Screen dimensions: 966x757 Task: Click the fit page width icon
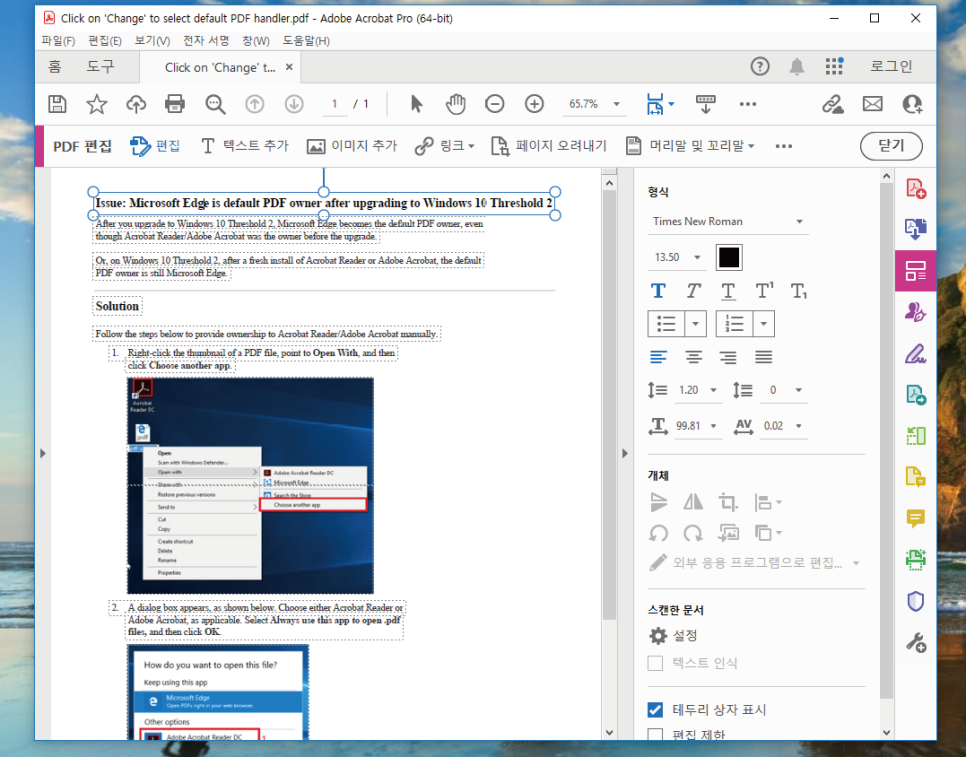coord(655,104)
